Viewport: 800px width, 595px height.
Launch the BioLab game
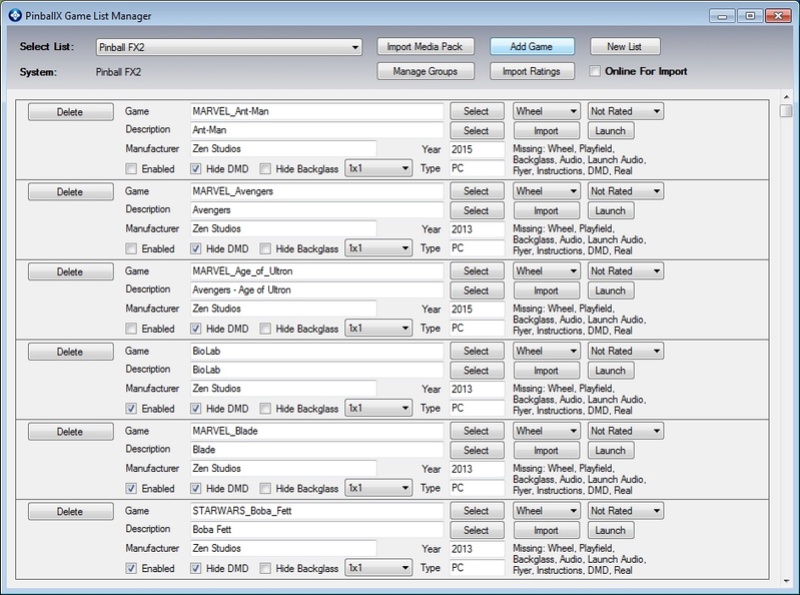[x=611, y=370]
